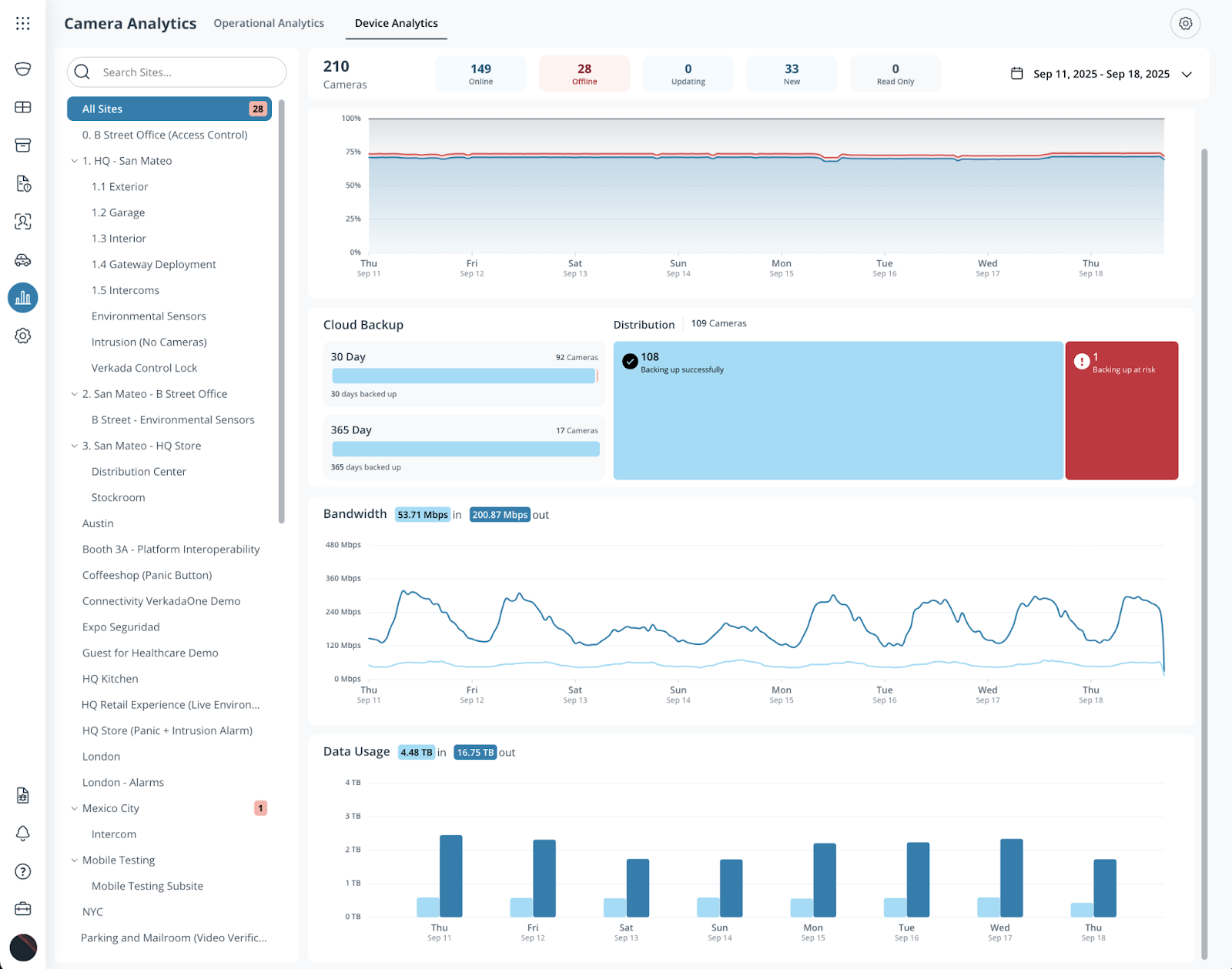
Task: Collapse the Mexico City site tree
Action: click(x=75, y=808)
